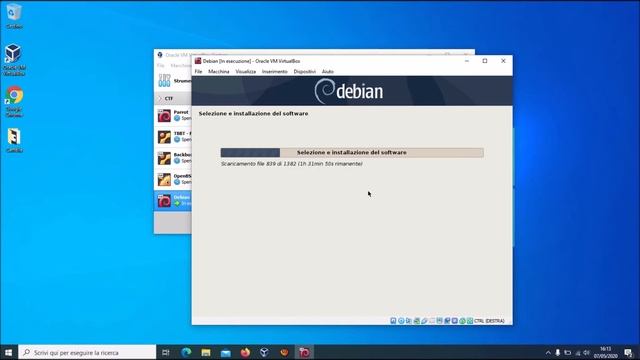Click the USB devices status icon
Screen dimensions: 640x360
(x=424, y=321)
